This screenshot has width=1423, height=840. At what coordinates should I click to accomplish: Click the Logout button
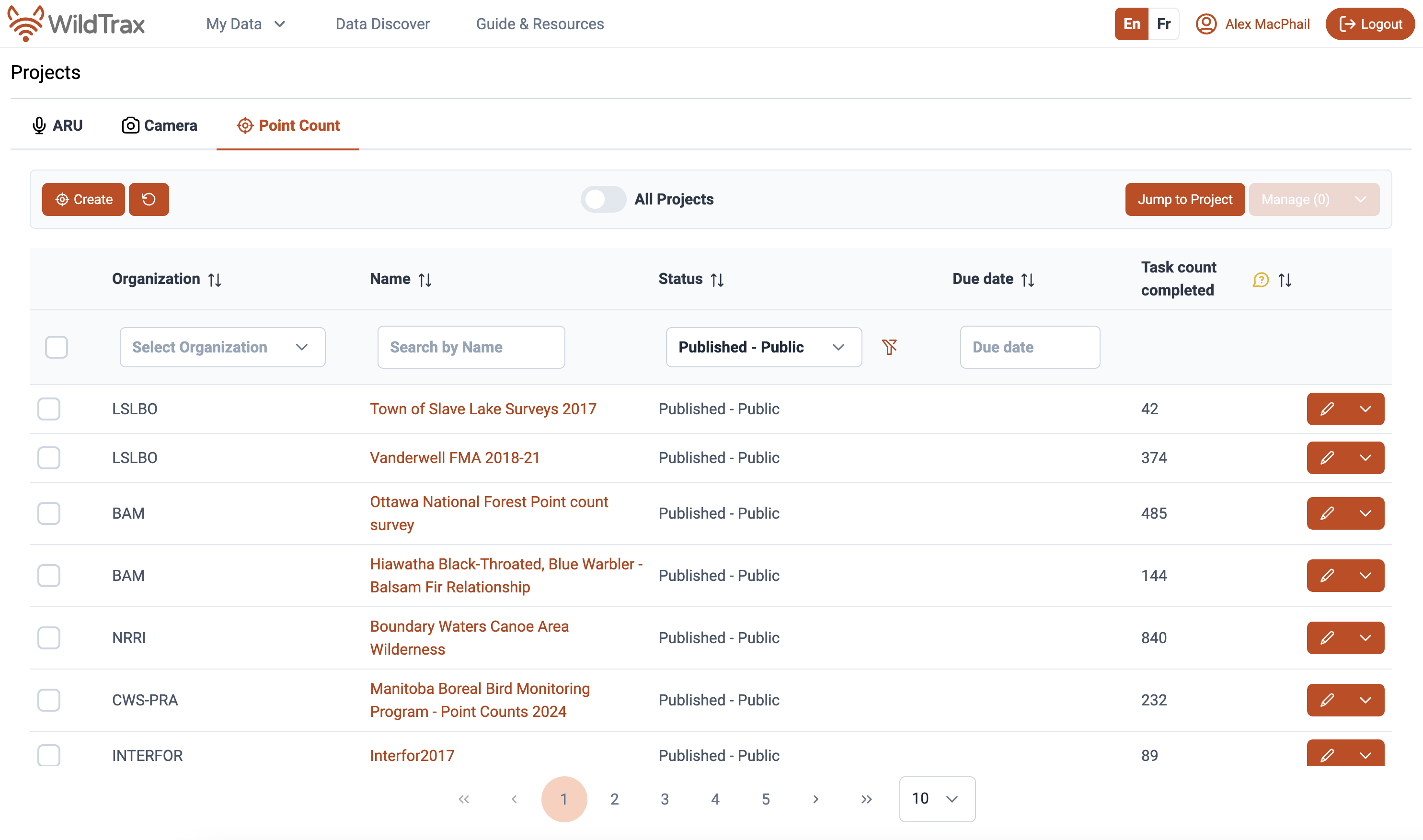(1370, 24)
